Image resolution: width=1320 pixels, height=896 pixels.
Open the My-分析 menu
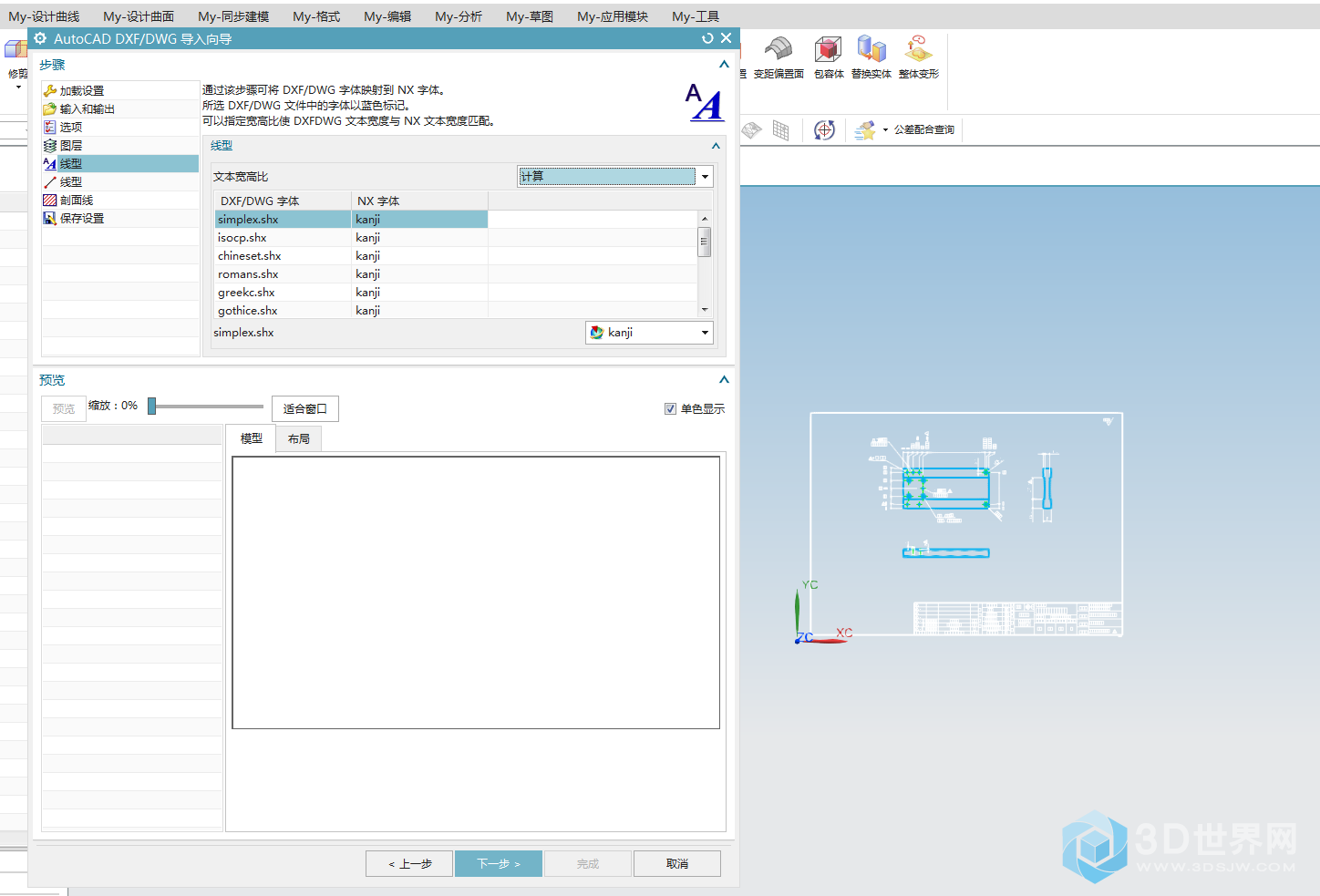tap(459, 16)
